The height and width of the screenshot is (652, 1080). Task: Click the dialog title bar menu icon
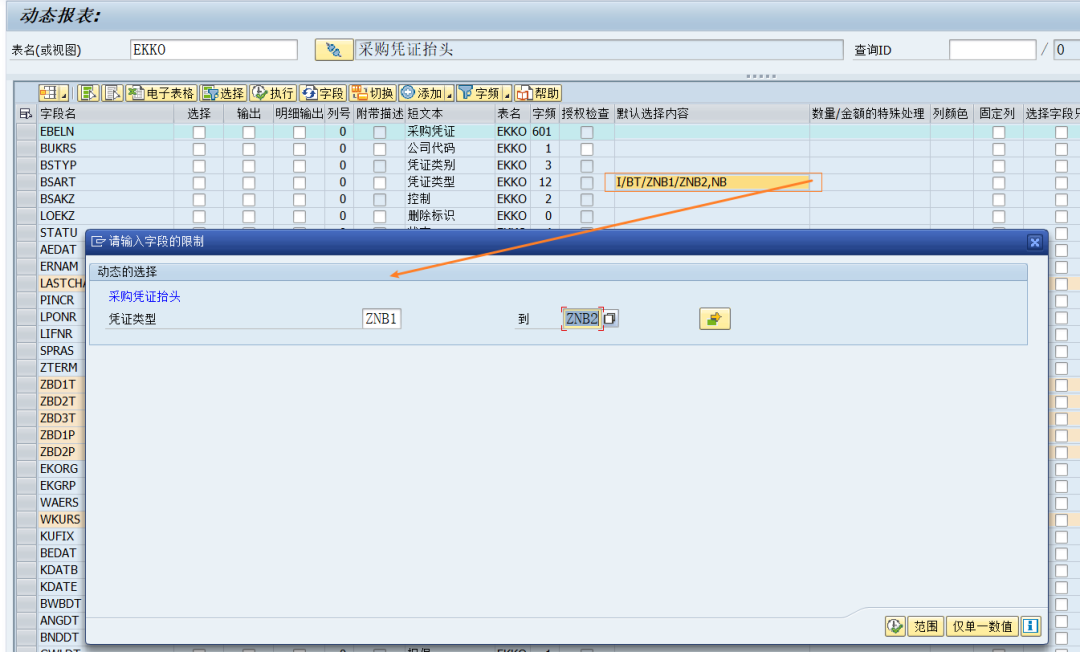coord(98,242)
